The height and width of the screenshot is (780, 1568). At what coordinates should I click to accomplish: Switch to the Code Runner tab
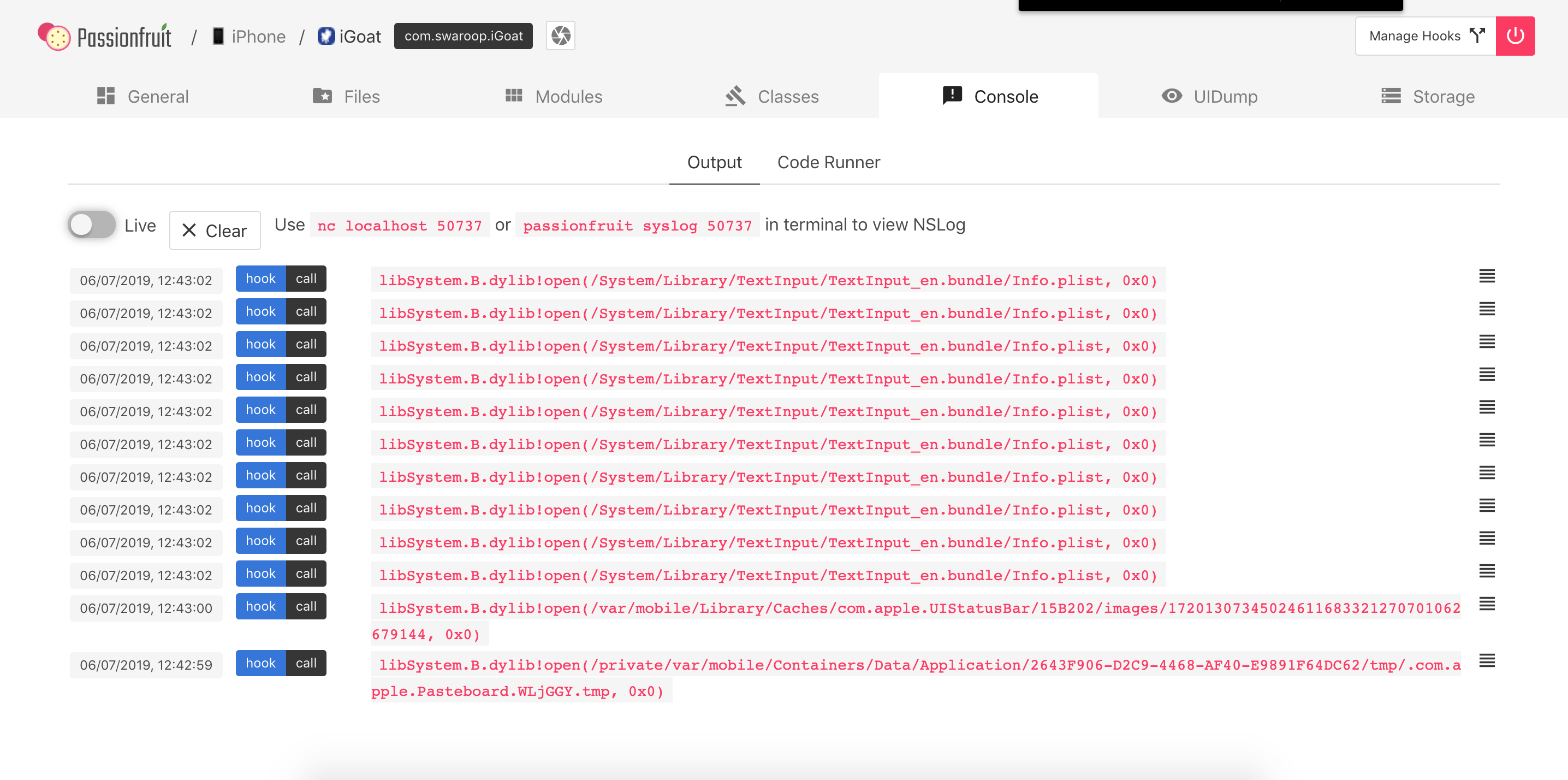(x=828, y=161)
